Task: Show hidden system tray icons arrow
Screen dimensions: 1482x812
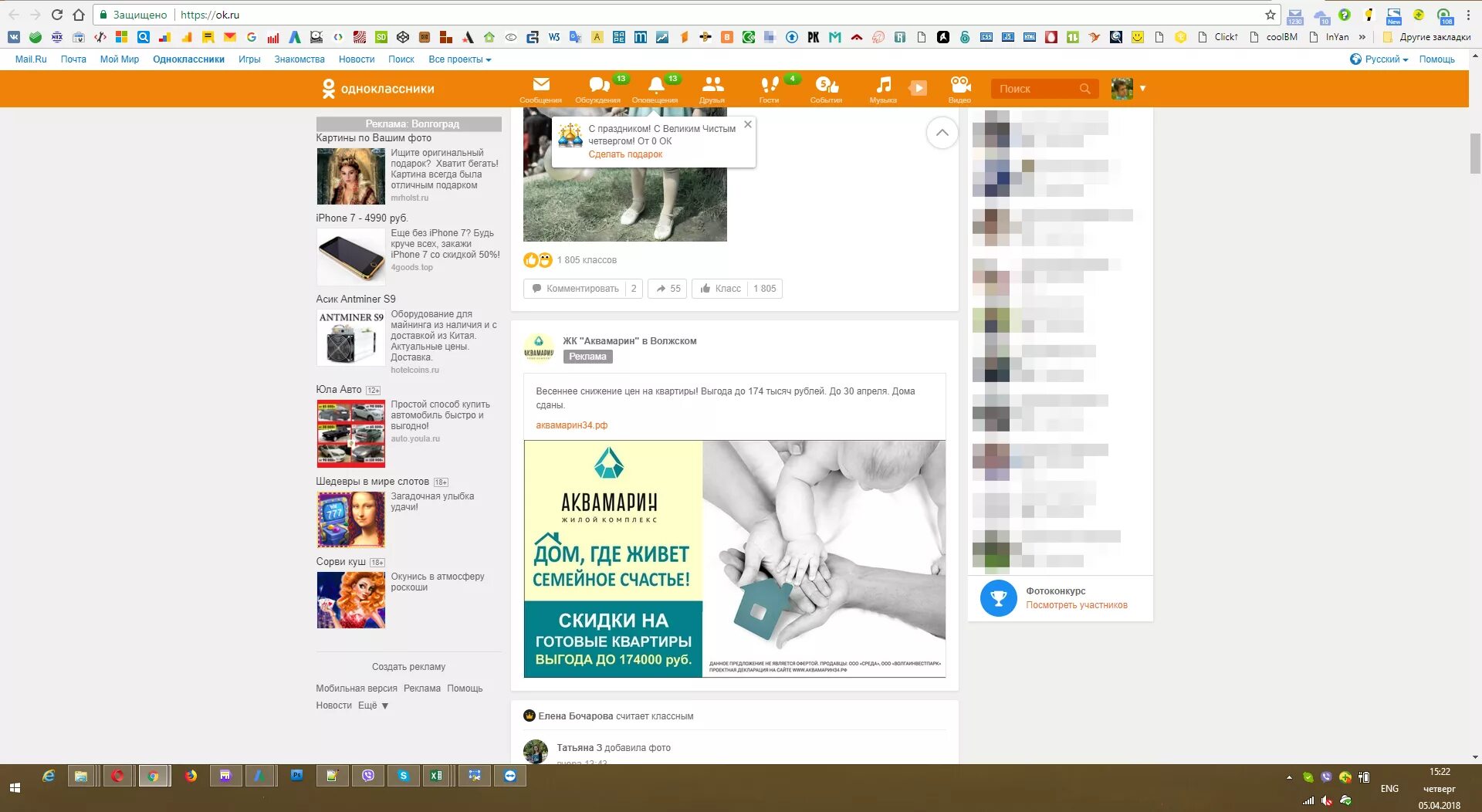Action: click(1289, 777)
